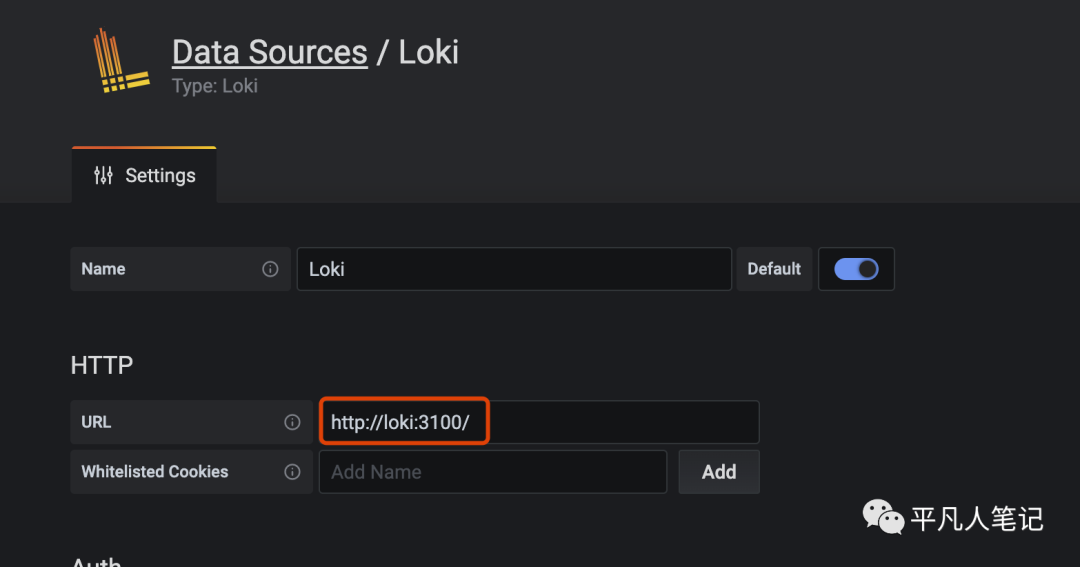Click the WeChat logo icon
Screen dimensions: 1080x567
(883, 517)
